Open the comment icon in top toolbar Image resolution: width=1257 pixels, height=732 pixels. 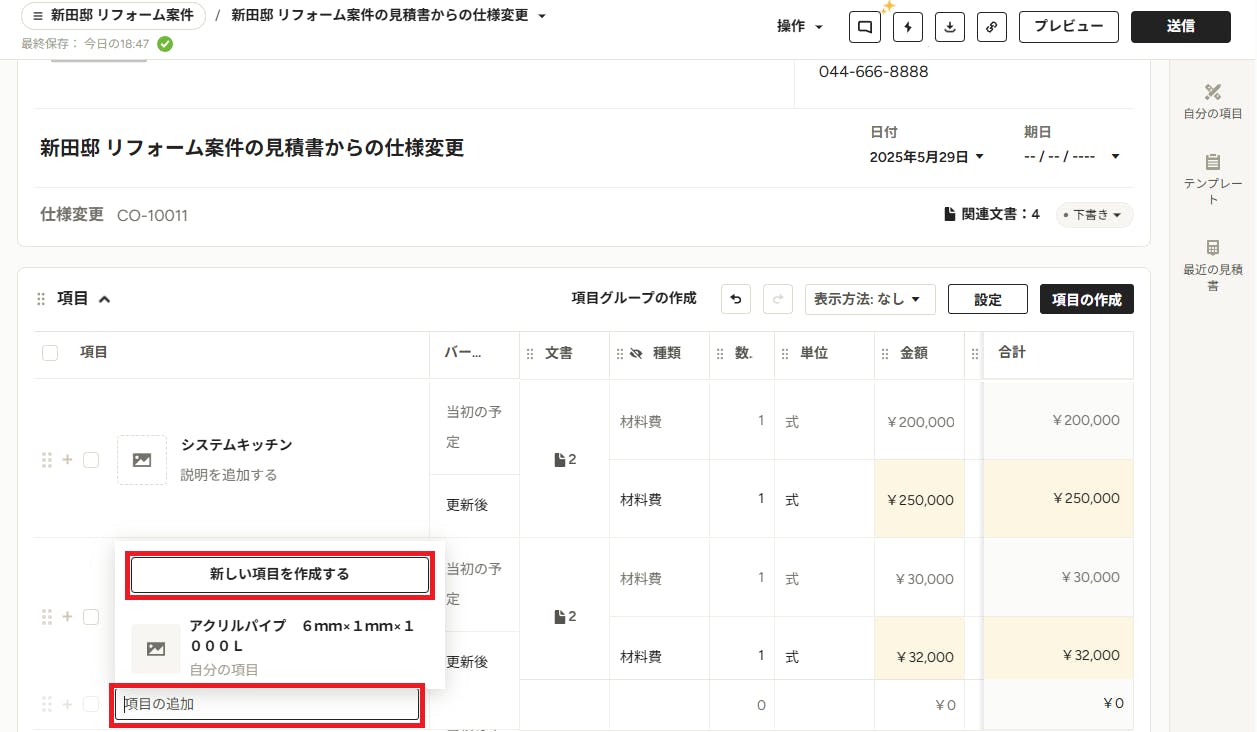pyautogui.click(x=865, y=27)
